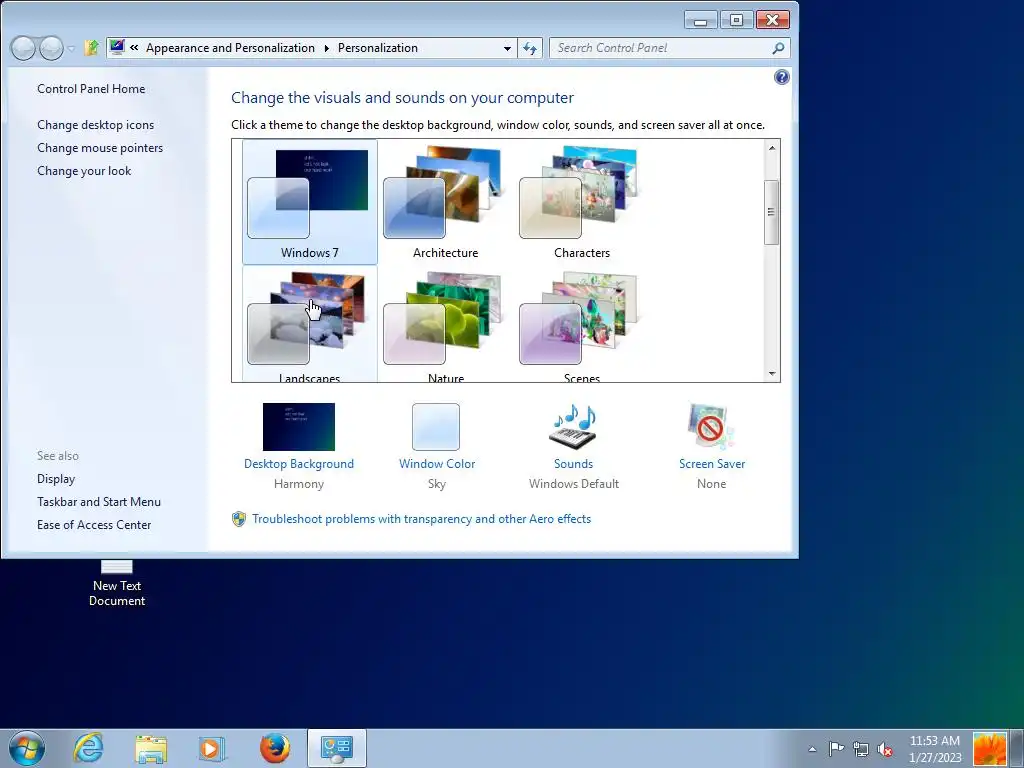The width and height of the screenshot is (1024, 768).
Task: Open the Window Color swatch
Action: (436, 426)
